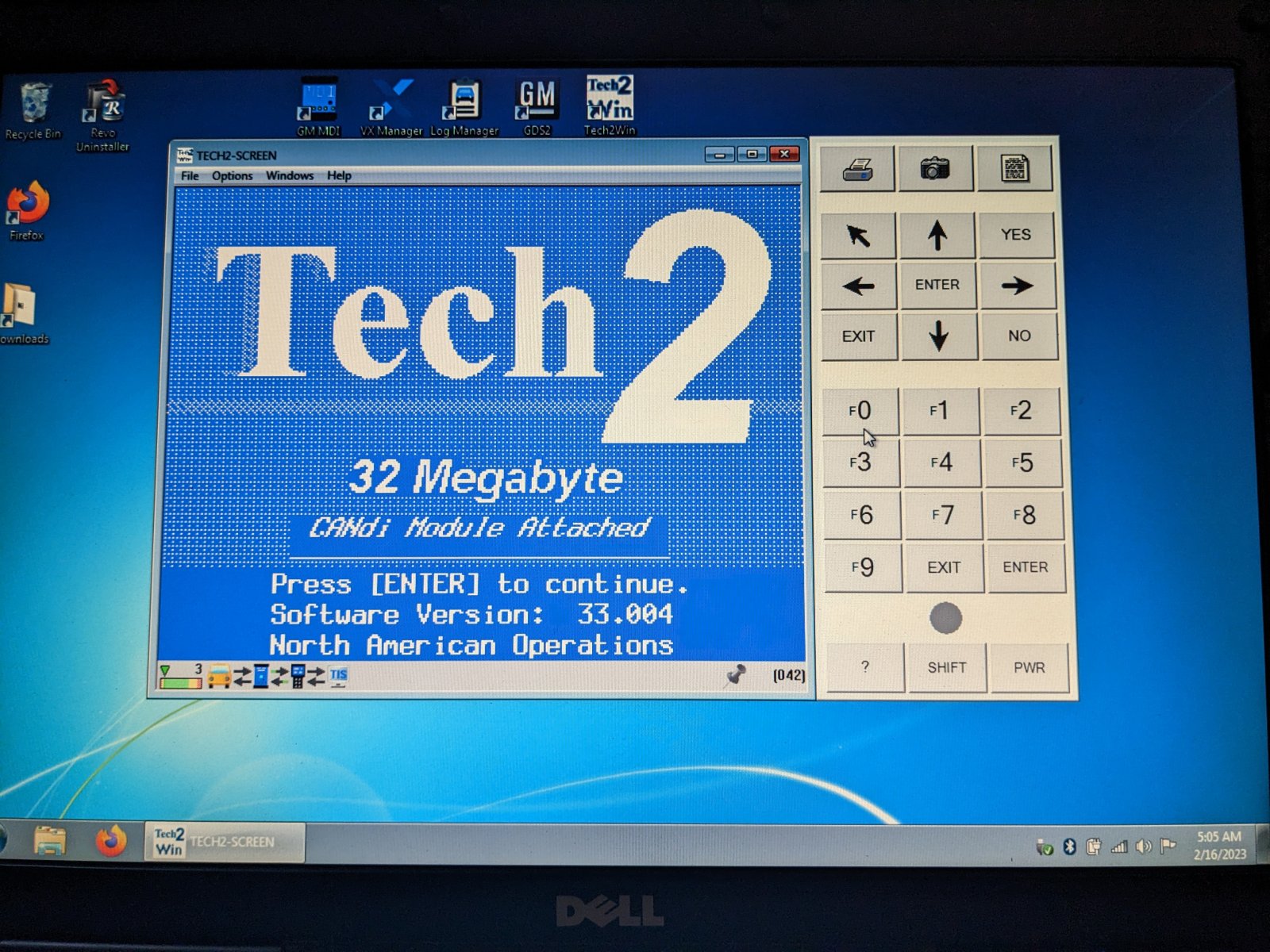Click the F6 function key
Viewport: 1270px width, 952px height.
862,515
